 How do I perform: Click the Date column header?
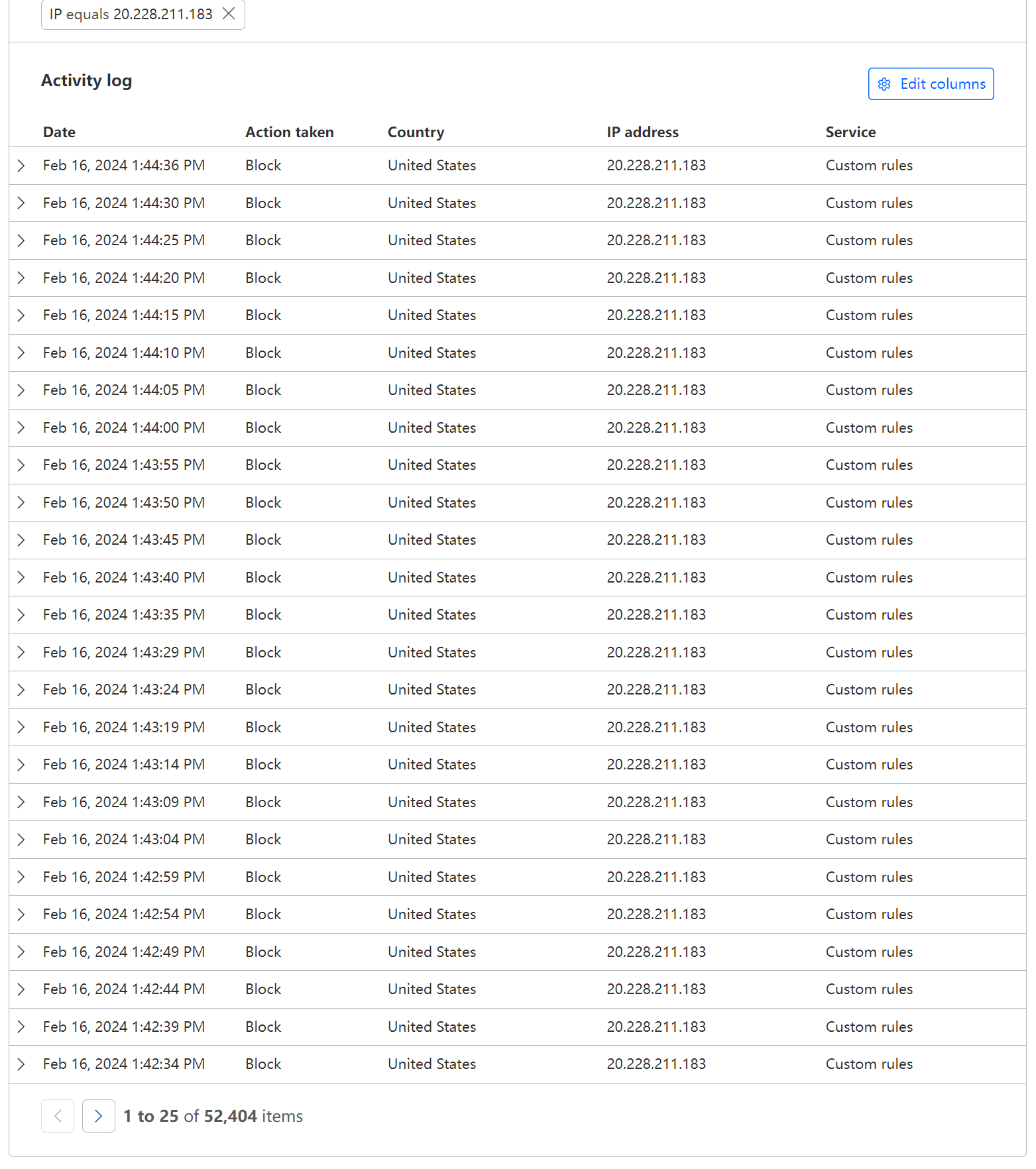pos(59,133)
